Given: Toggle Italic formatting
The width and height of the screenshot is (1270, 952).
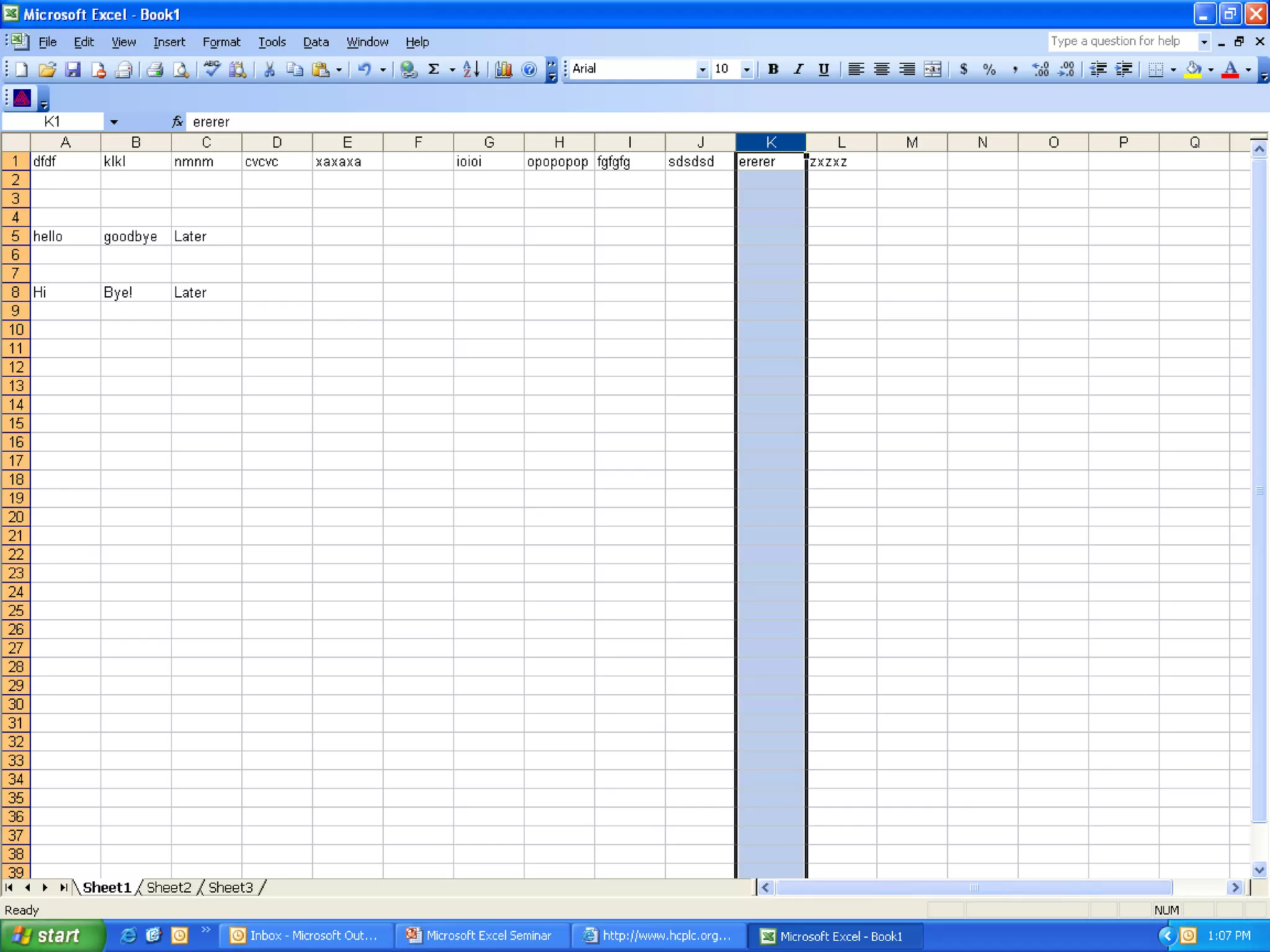Looking at the screenshot, I should click(x=799, y=69).
